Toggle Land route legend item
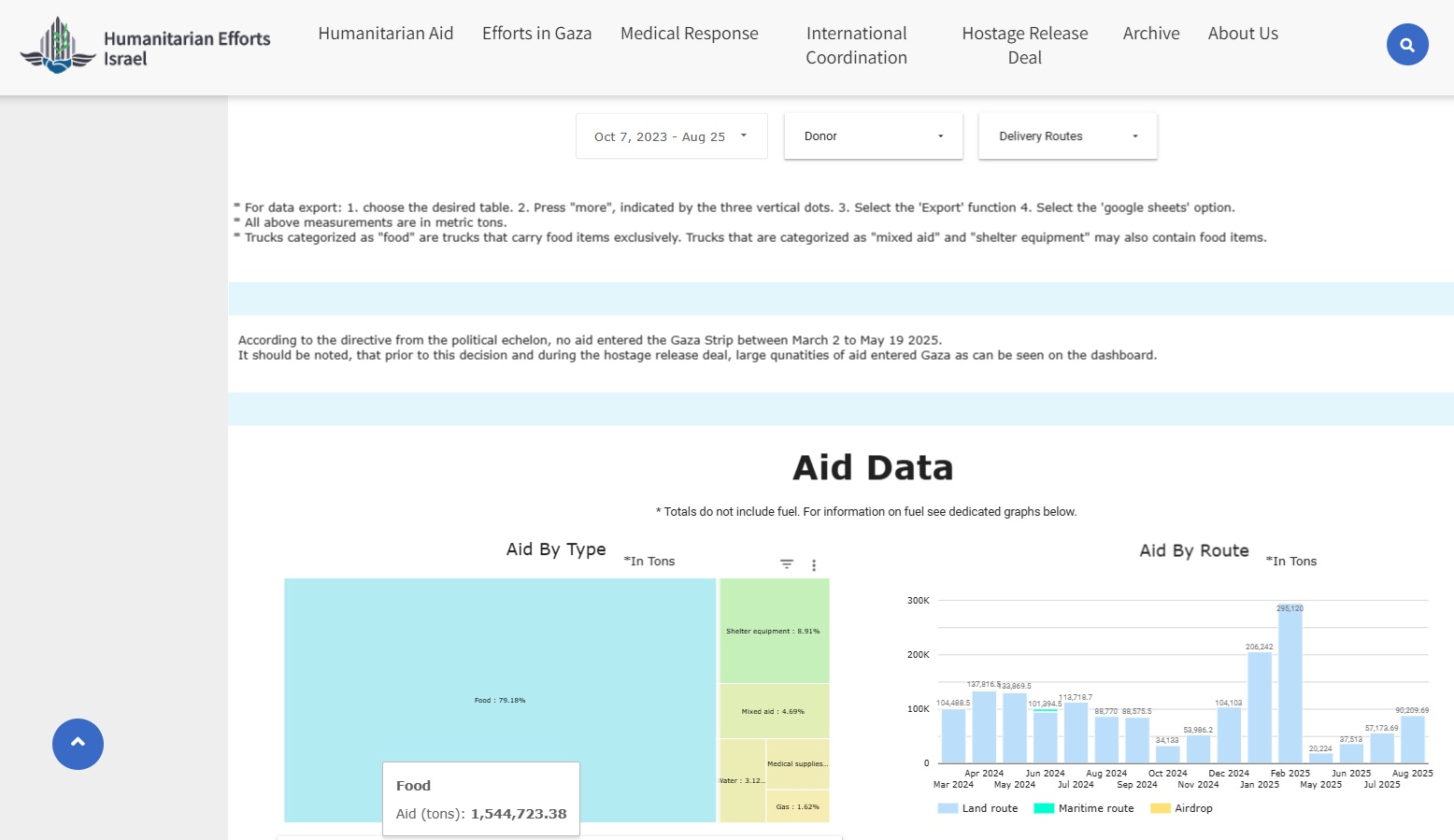 point(978,808)
